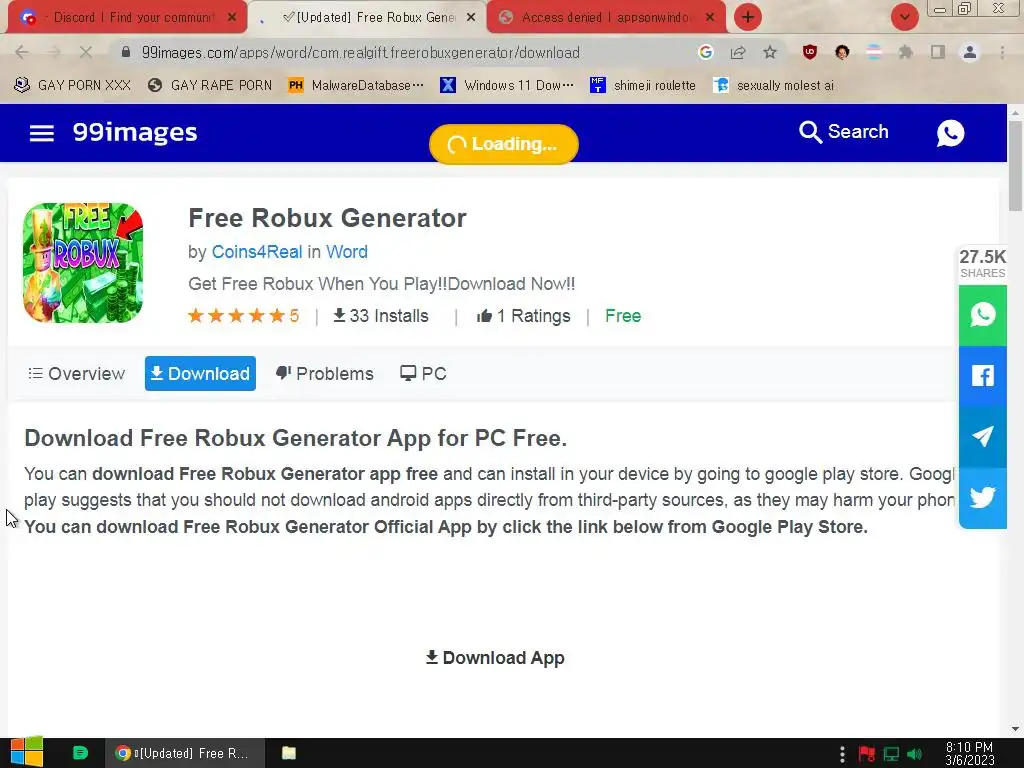Open the Search function in header

pyautogui.click(x=844, y=132)
